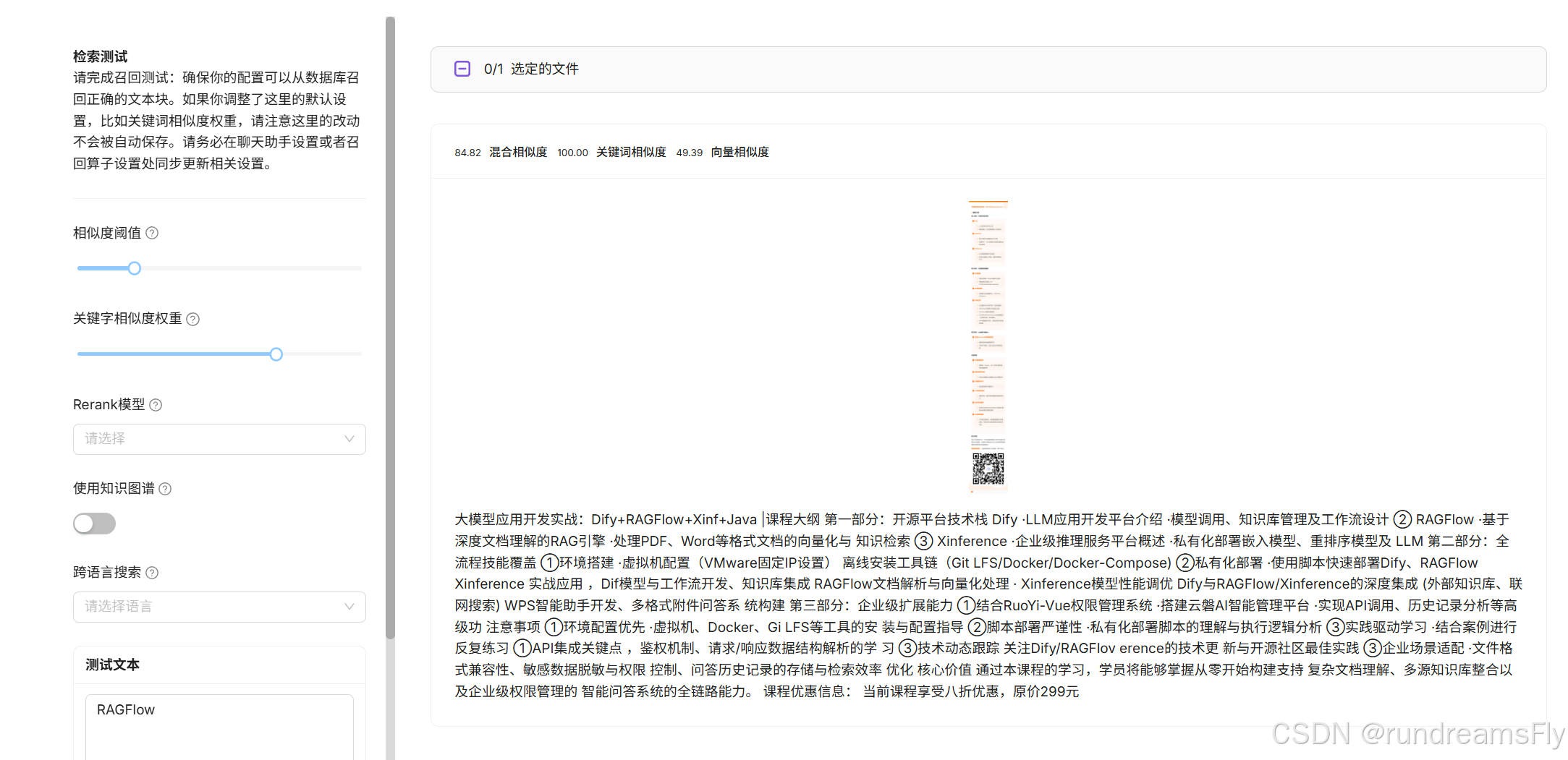Click the chevron icon in Rerank模型 selector
The width and height of the screenshot is (1568, 760).
(x=349, y=439)
